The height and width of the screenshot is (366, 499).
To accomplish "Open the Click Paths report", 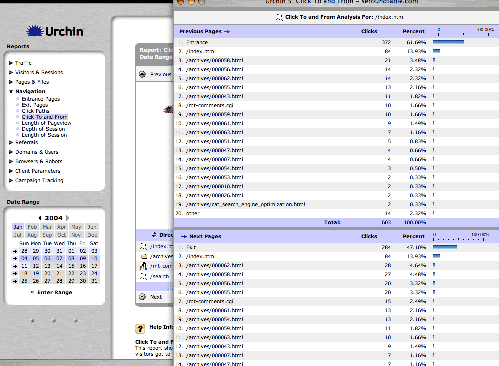I will 35,111.
